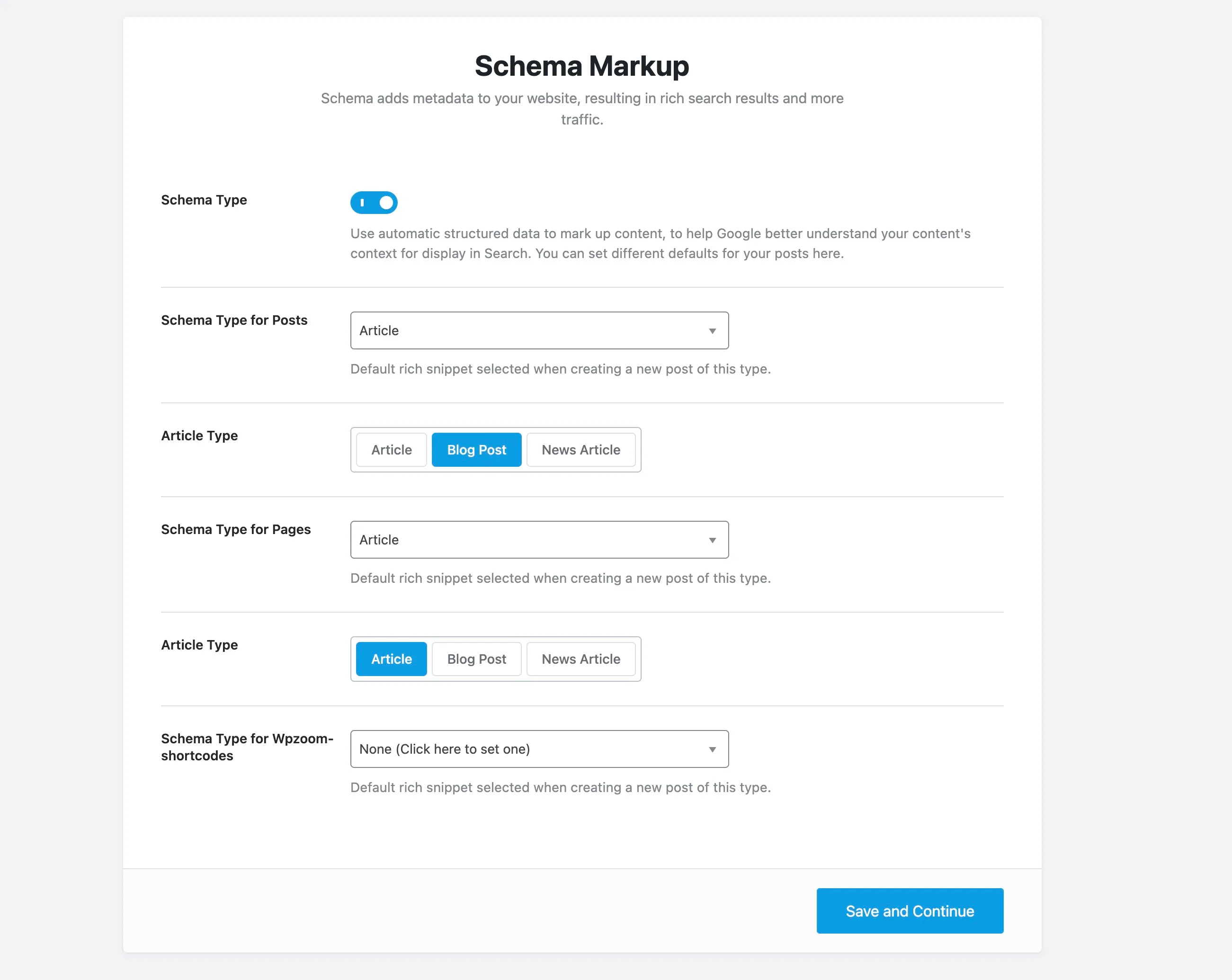Click the 'Schema Type' label
1232x980 pixels.
[x=204, y=200]
